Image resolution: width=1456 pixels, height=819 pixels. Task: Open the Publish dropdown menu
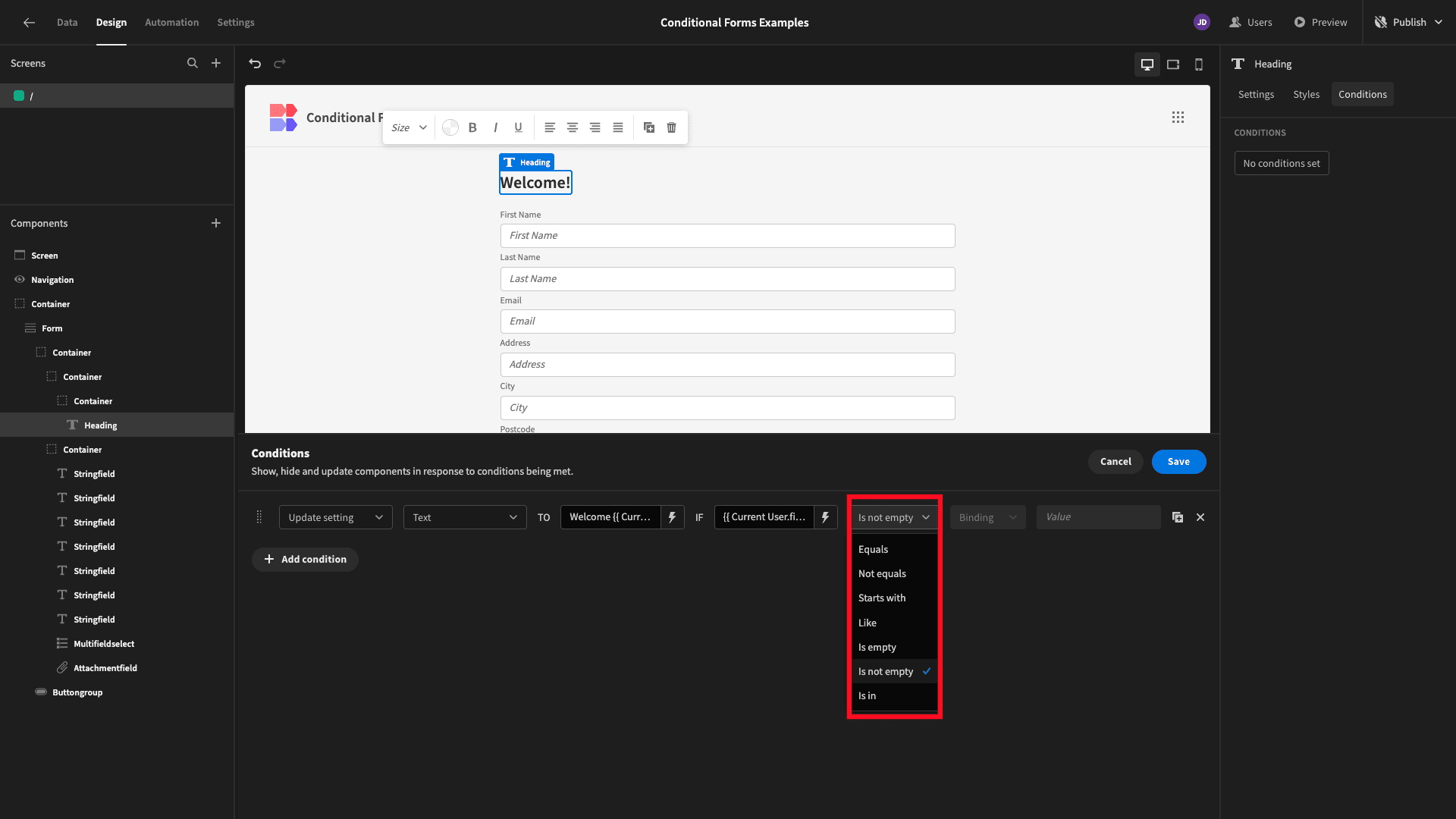coord(1409,22)
